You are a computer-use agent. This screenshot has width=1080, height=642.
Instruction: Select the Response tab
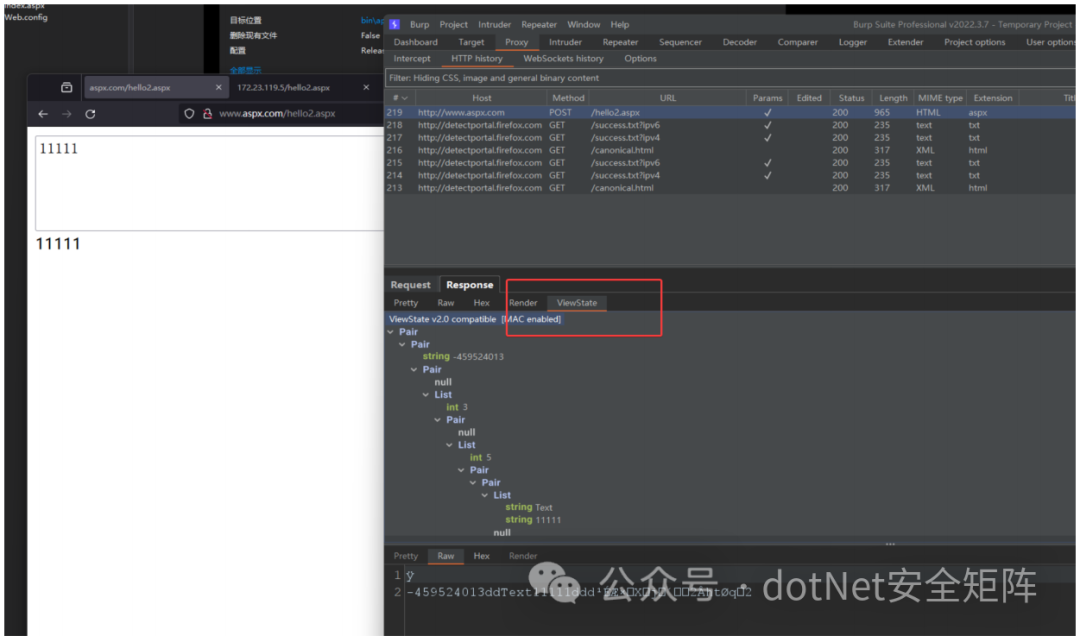469,284
